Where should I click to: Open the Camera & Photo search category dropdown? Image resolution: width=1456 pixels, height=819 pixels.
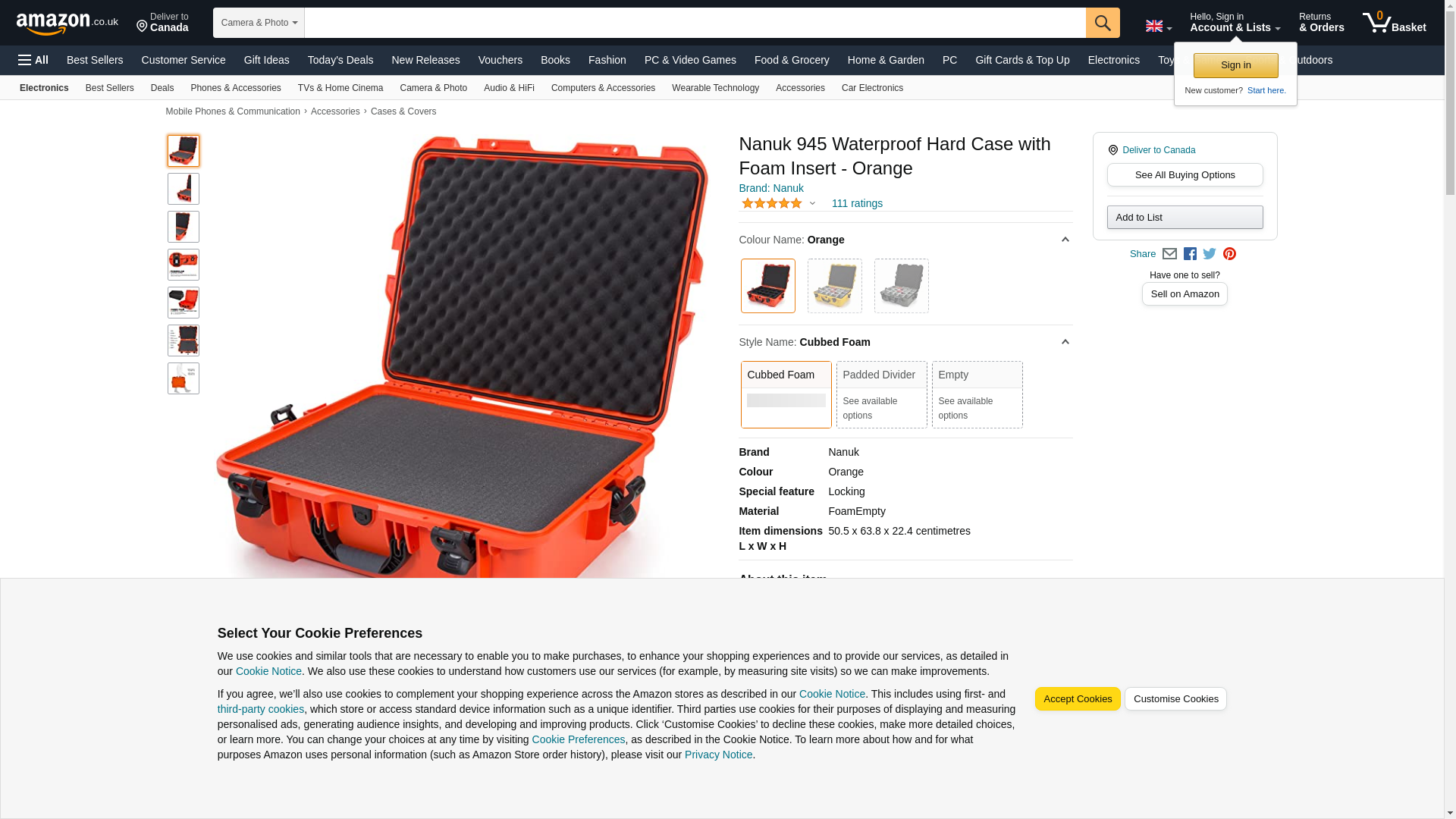click(x=259, y=23)
